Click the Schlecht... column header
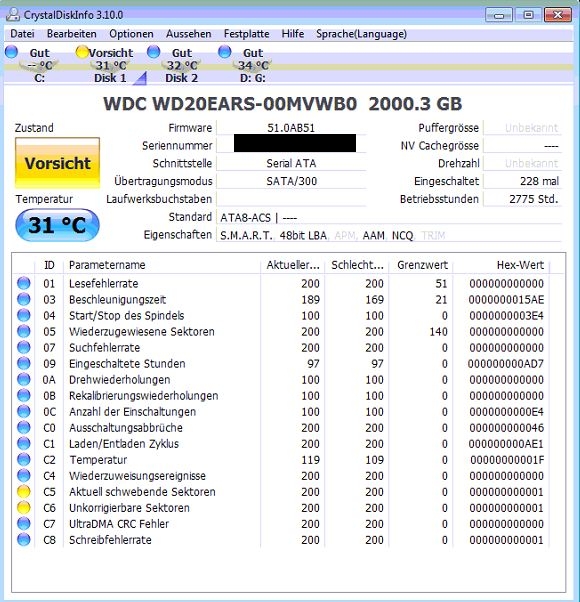Screen dimensions: 580x602 [357, 265]
